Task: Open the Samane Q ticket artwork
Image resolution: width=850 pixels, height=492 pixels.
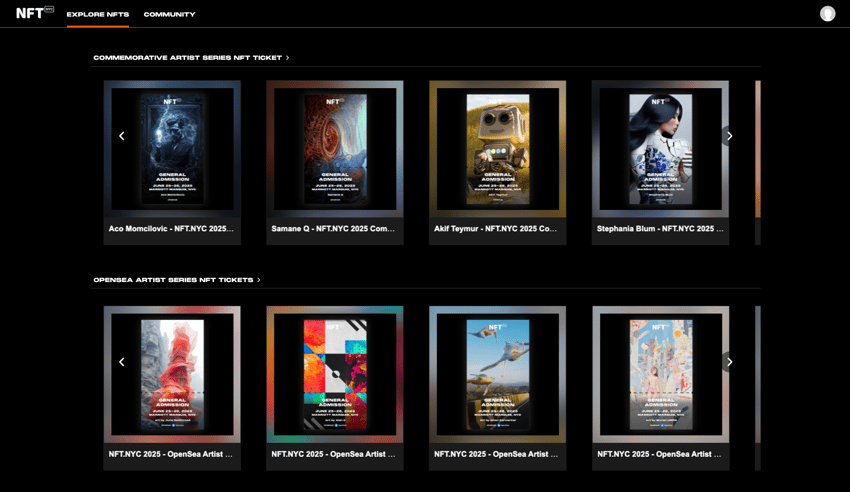Action: 335,149
